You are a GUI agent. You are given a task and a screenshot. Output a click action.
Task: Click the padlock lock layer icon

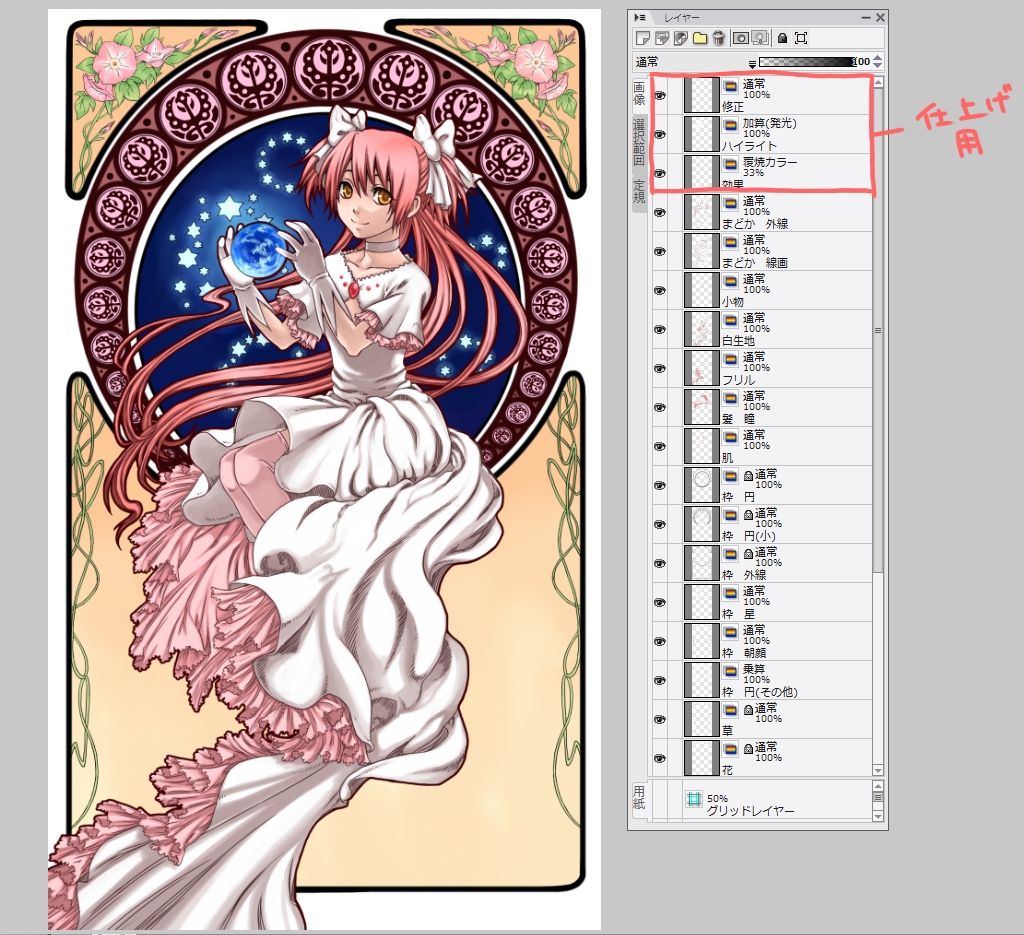coord(782,38)
